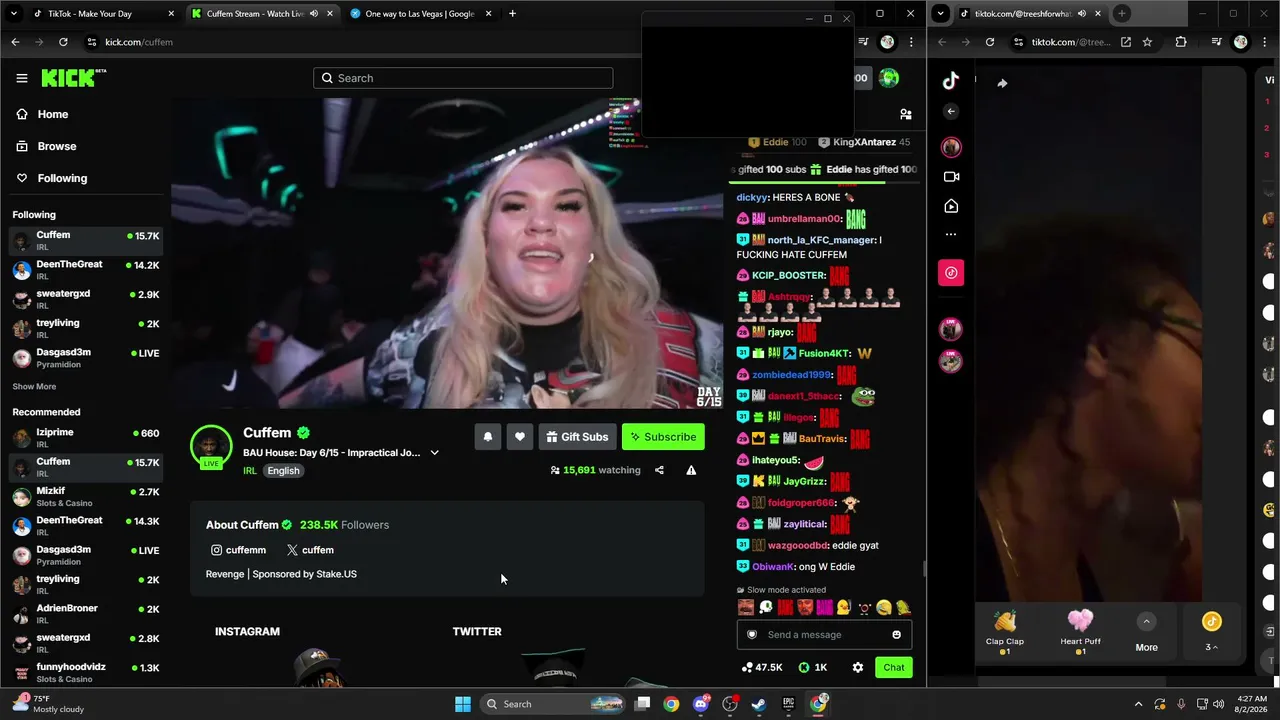Screen dimensions: 1280x720
Task: Show hidden system tray icons
Action: pyautogui.click(x=1138, y=704)
